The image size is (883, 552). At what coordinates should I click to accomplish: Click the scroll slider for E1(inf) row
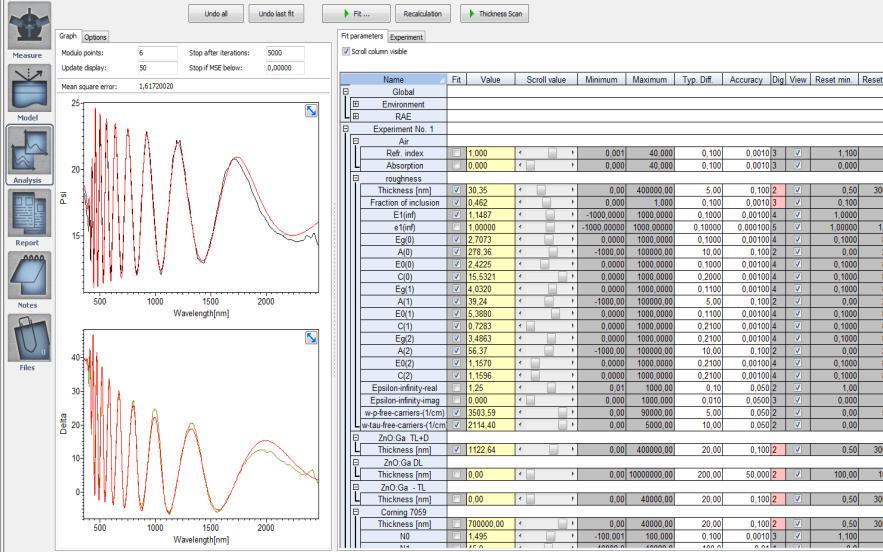coord(550,215)
